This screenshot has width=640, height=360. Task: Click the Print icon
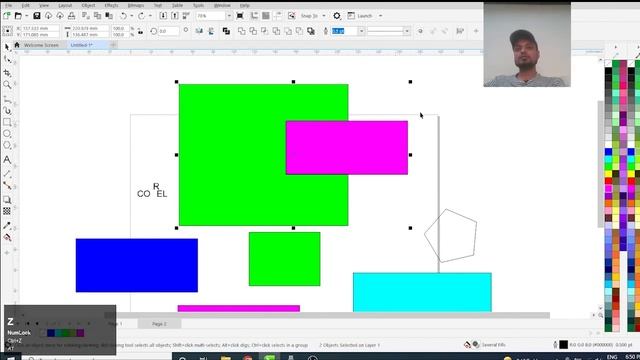(x=71, y=16)
